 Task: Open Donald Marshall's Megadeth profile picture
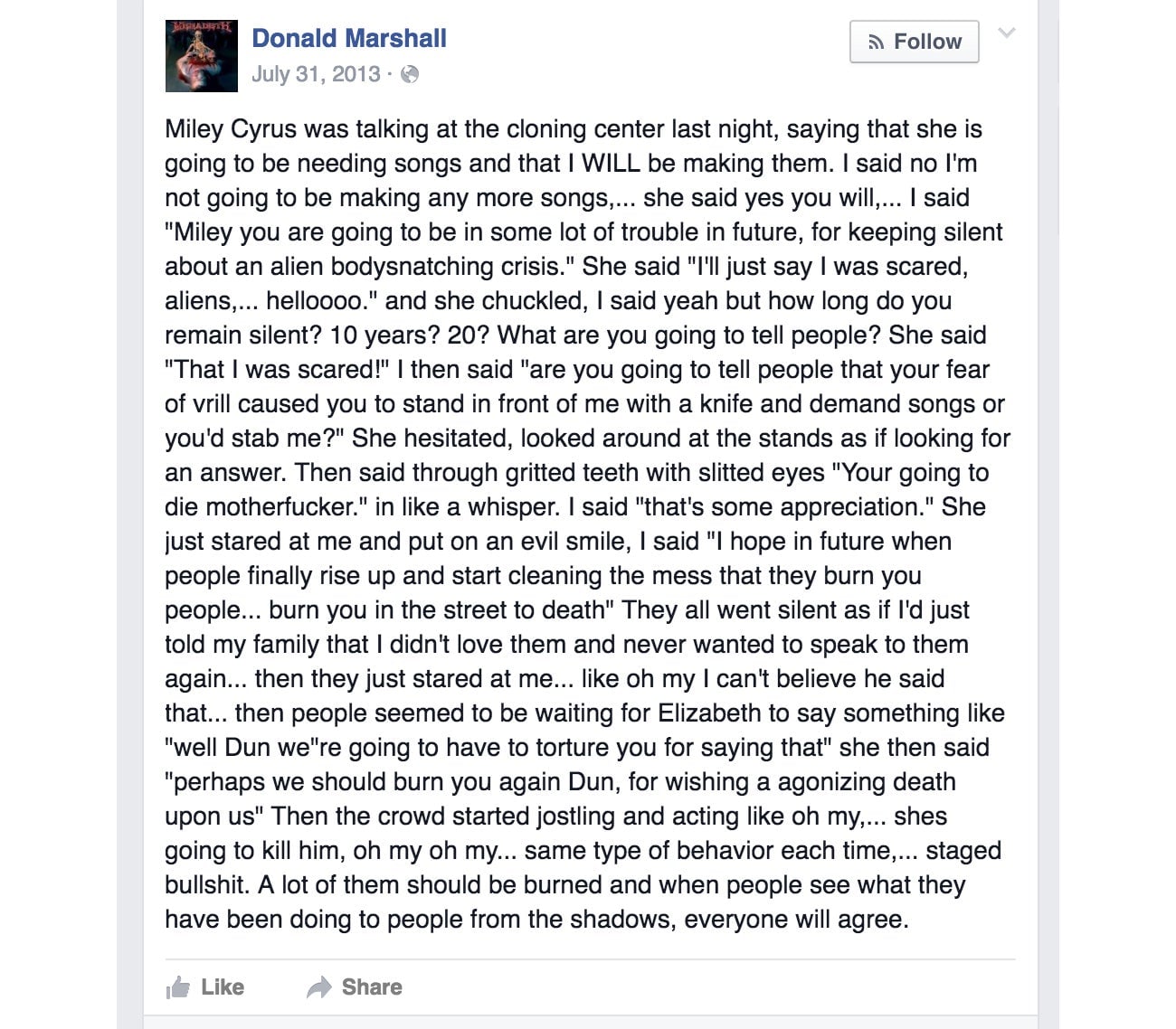[x=201, y=56]
